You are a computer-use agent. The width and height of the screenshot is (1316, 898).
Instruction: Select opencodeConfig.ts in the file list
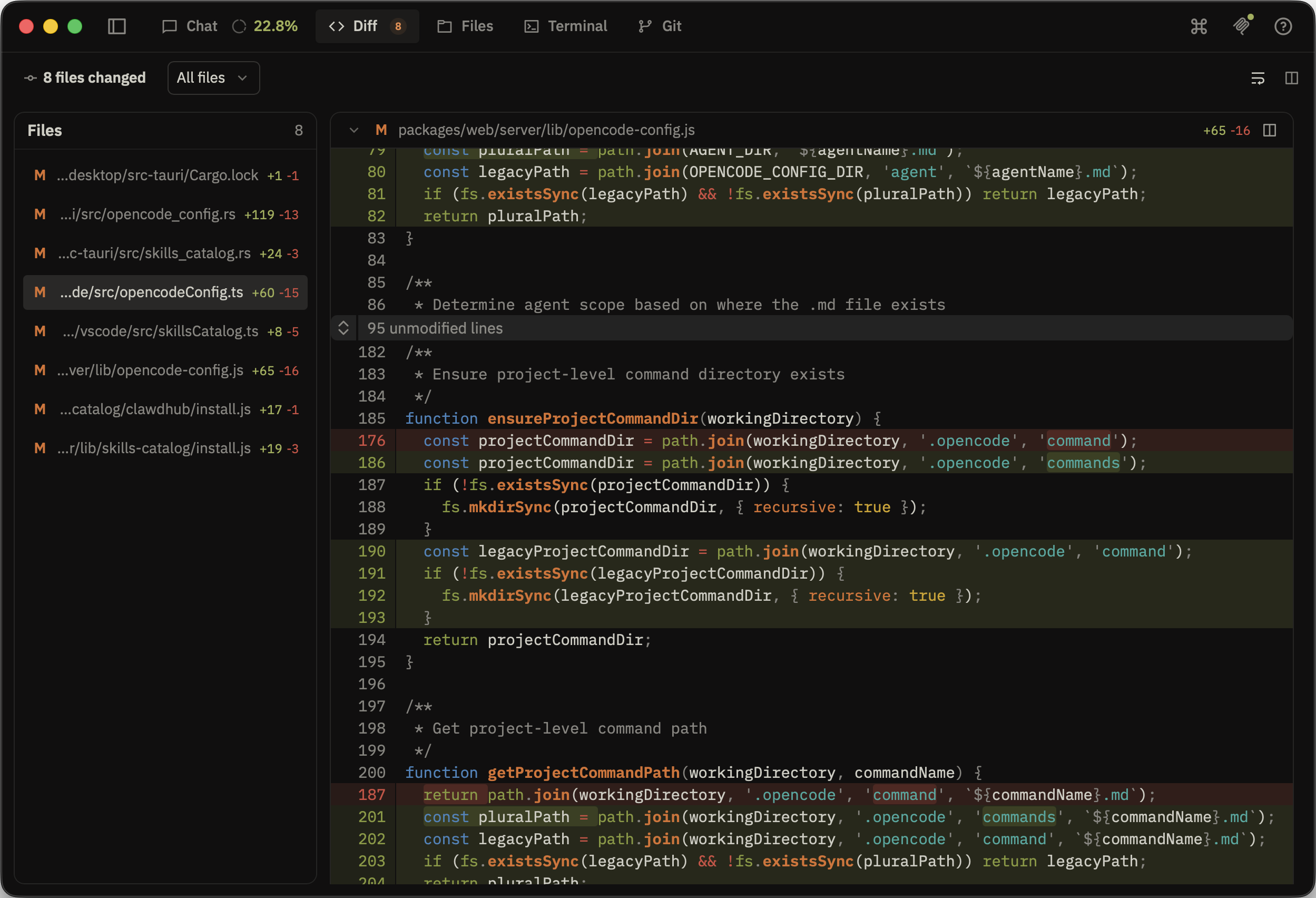click(x=165, y=292)
